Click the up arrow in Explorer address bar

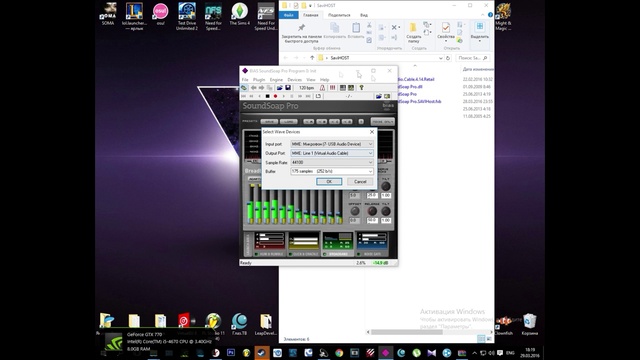pos(312,58)
